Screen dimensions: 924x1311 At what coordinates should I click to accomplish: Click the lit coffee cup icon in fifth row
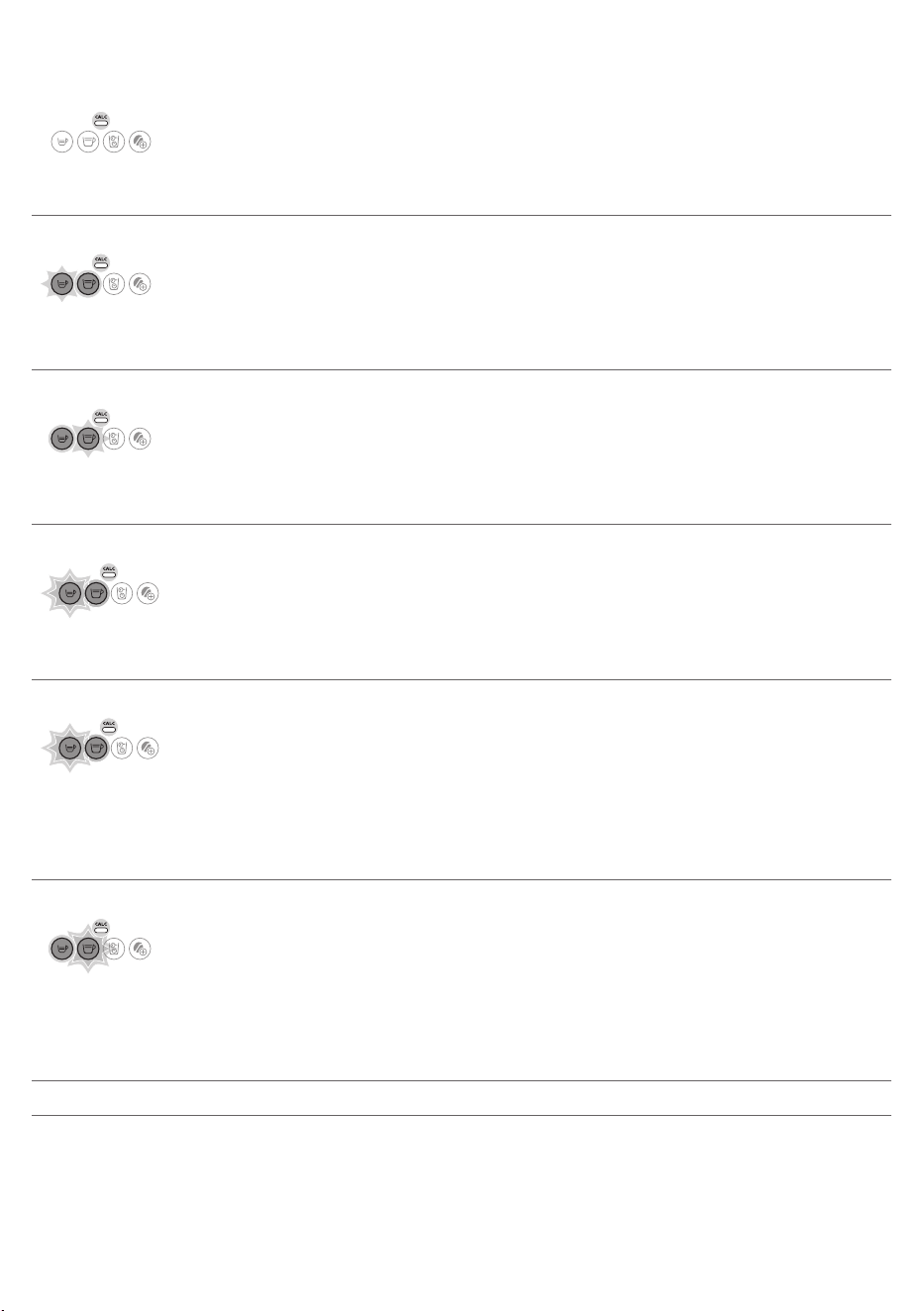coord(96,748)
